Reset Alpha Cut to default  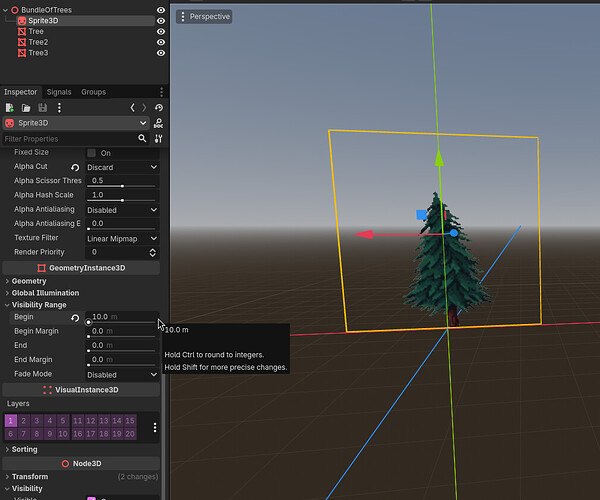[x=75, y=167]
